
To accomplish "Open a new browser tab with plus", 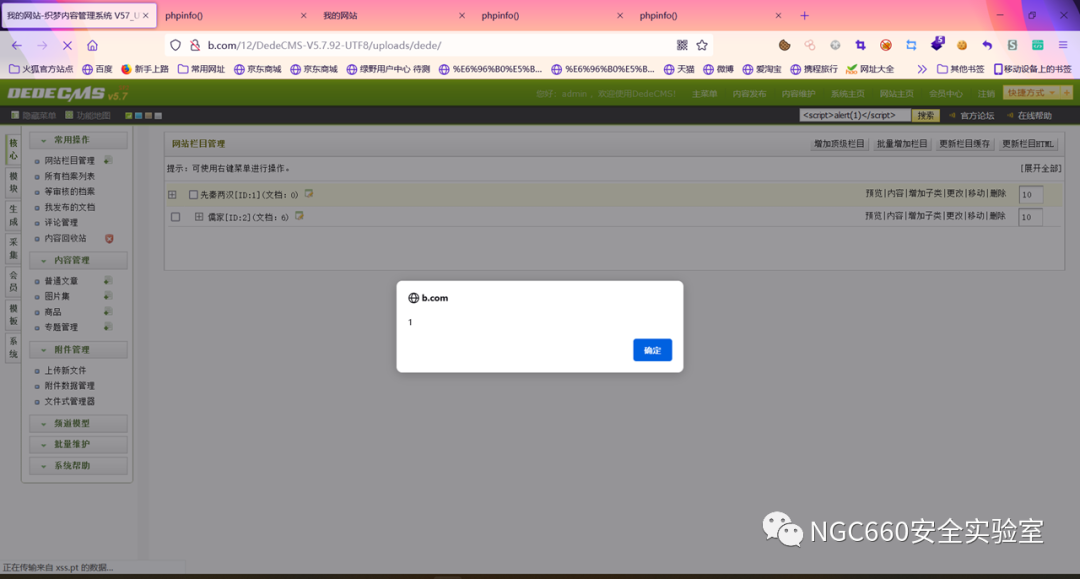I will 804,15.
